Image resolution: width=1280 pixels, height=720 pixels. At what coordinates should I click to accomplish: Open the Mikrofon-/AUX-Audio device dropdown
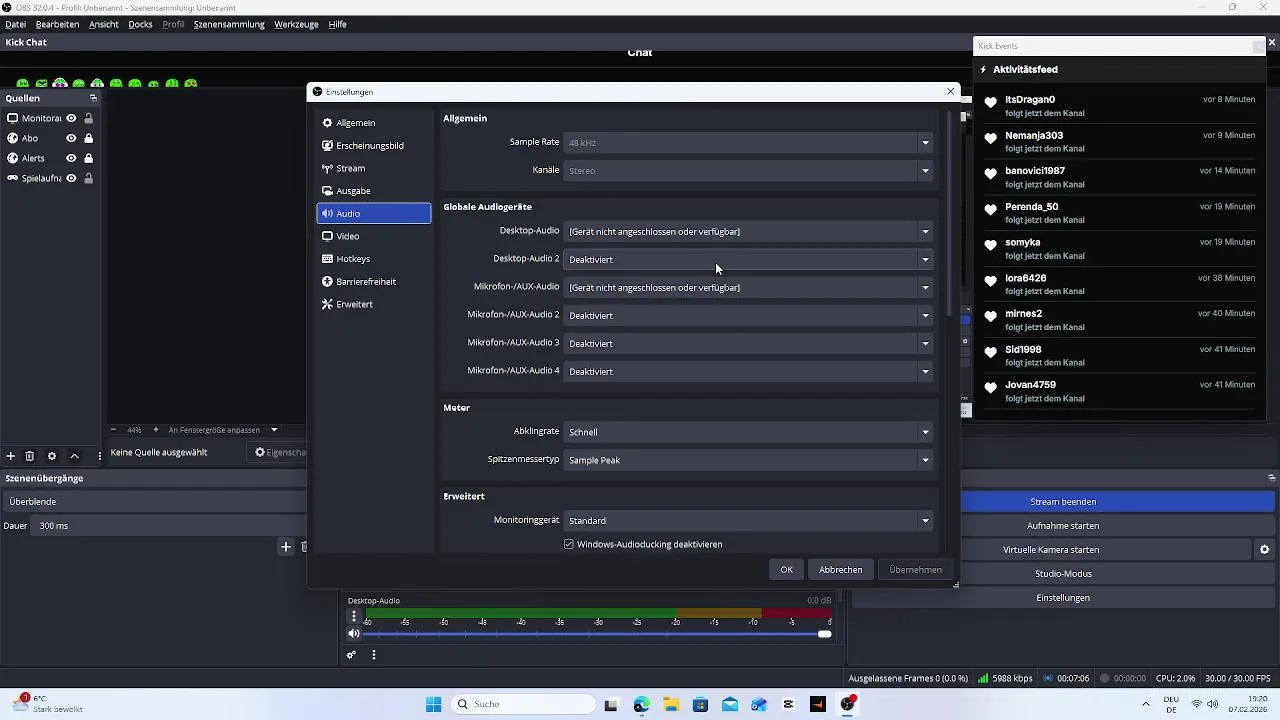[748, 287]
